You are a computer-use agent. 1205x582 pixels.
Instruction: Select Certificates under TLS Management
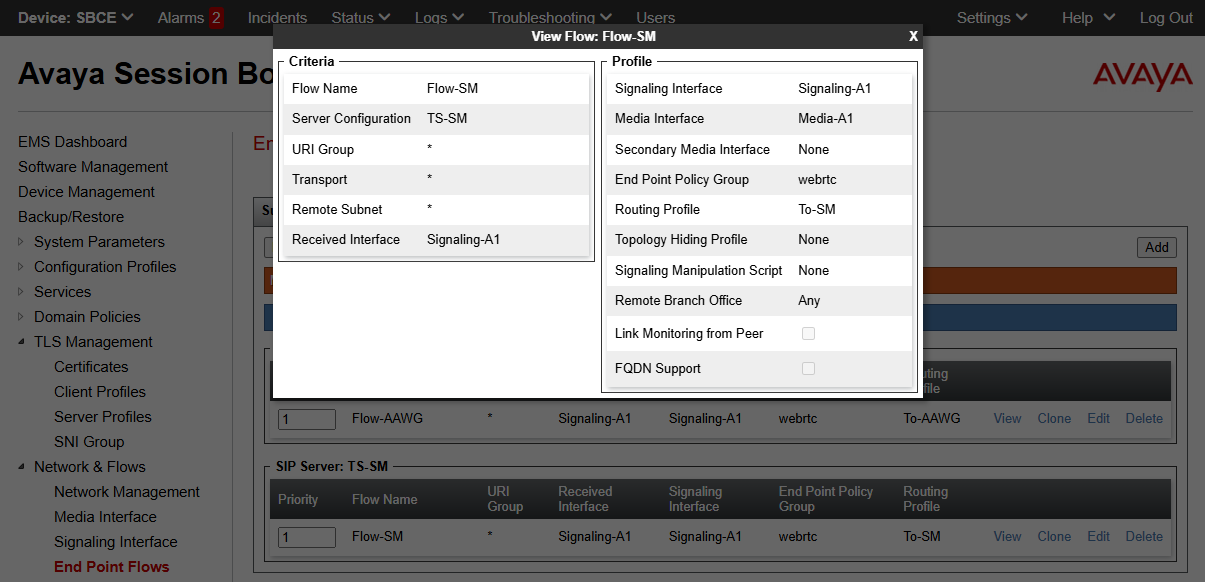[x=91, y=367]
